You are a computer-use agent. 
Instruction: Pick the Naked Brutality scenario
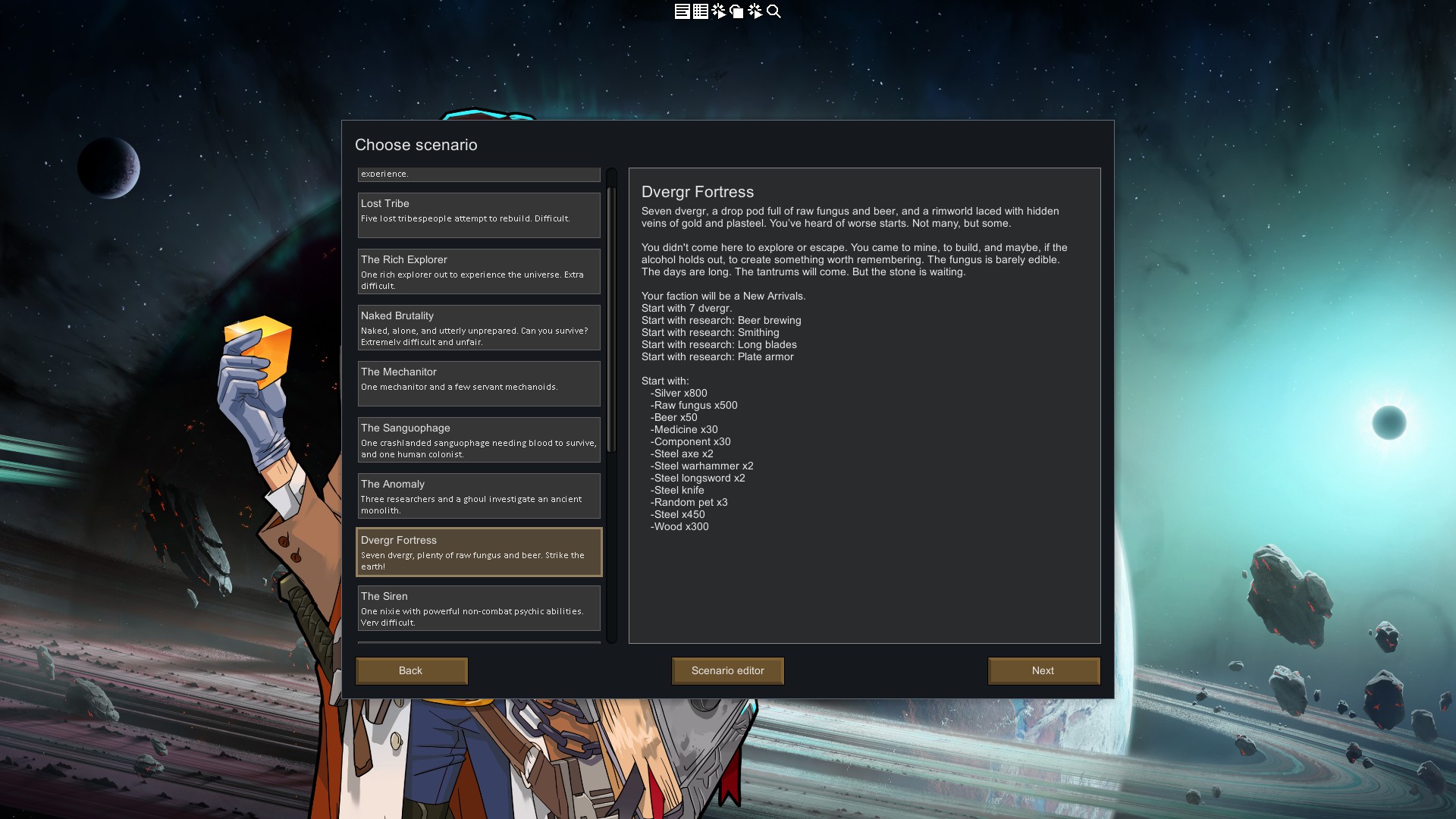click(x=479, y=328)
